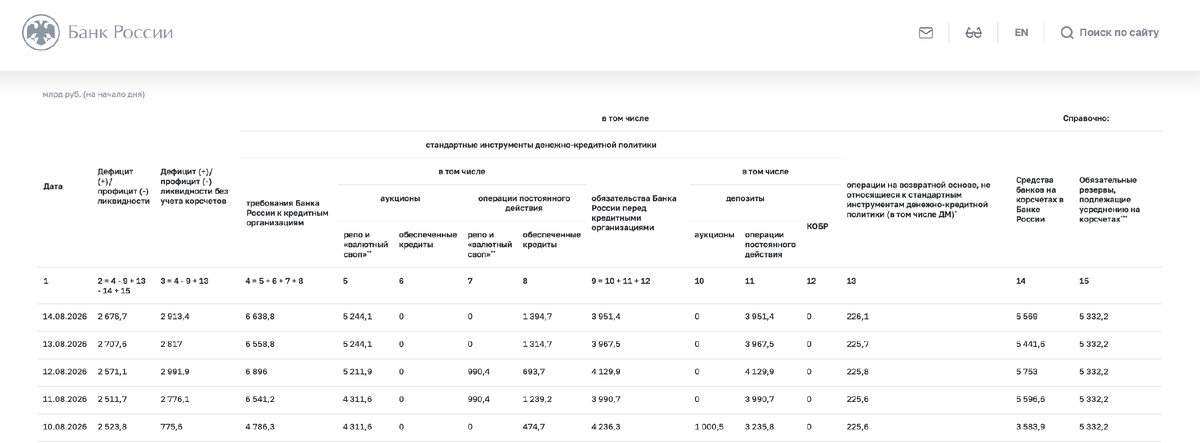Select the value 2 523,8

click(112, 426)
